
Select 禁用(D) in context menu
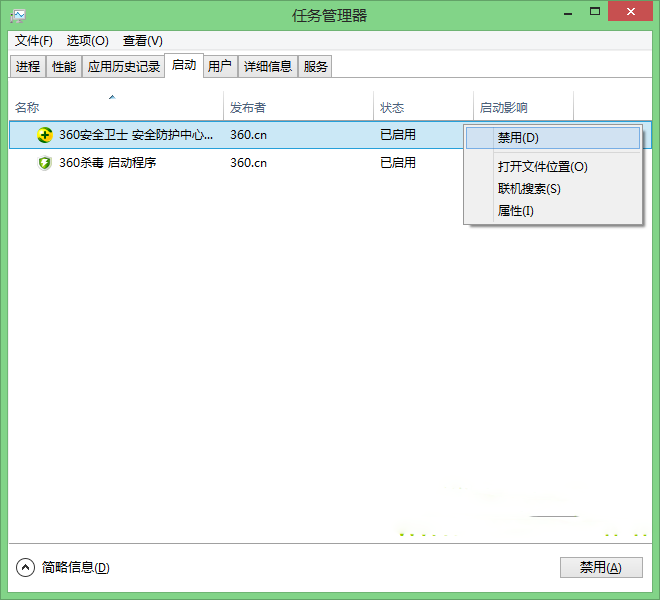[518, 138]
